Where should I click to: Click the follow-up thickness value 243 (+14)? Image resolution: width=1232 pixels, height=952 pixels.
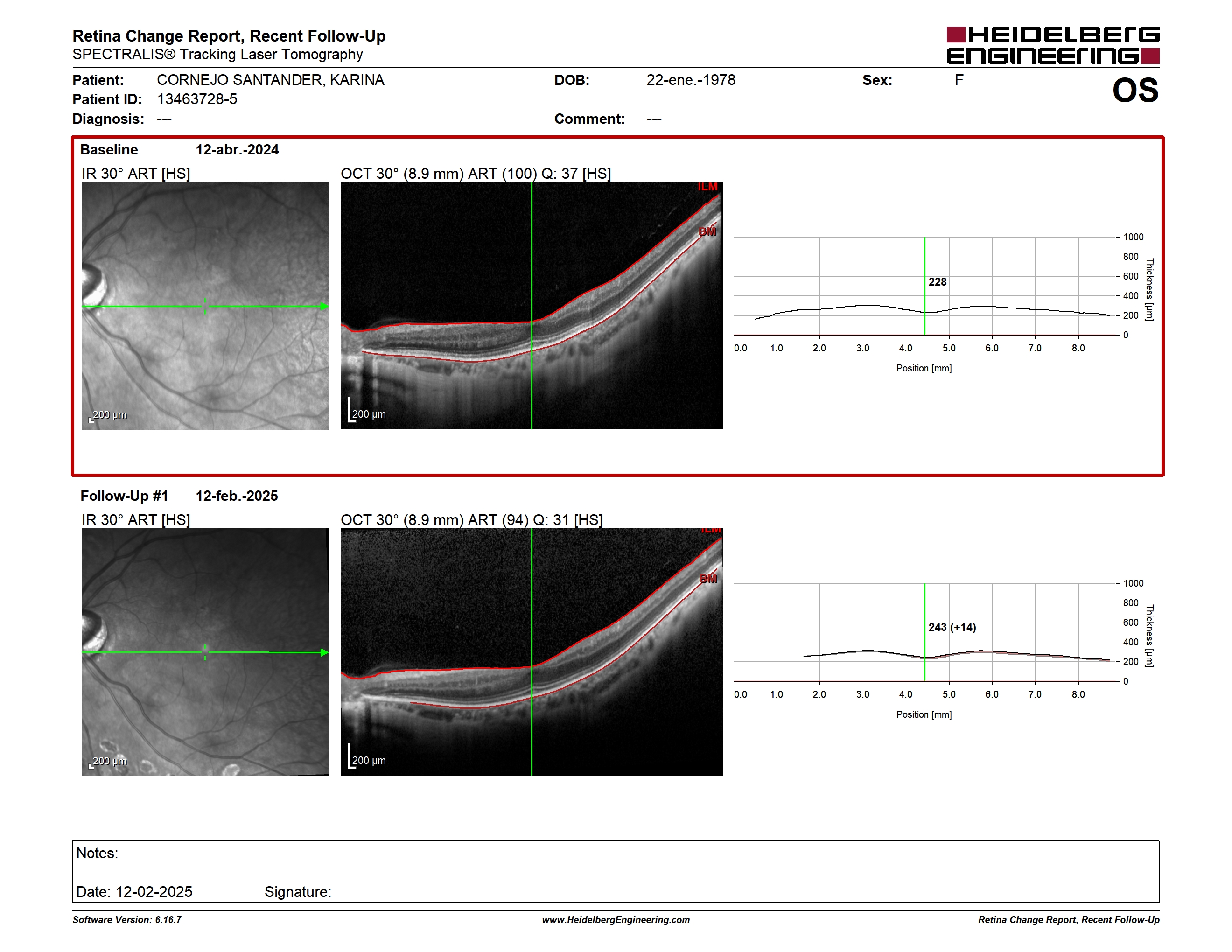pos(952,627)
